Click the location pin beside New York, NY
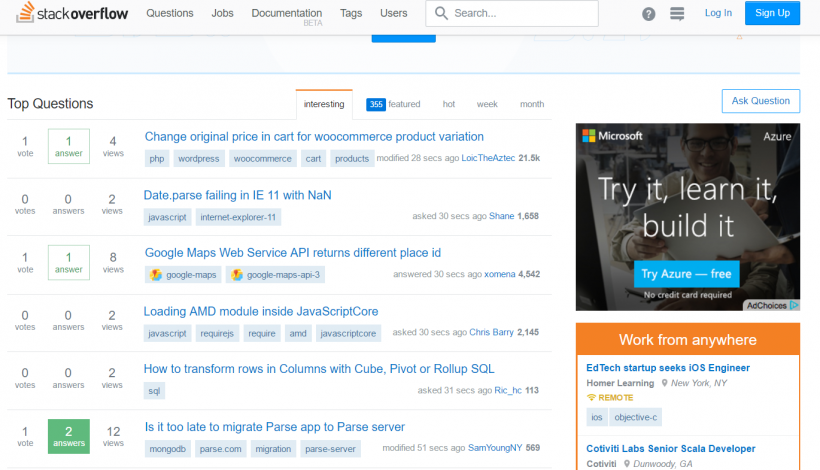 (664, 383)
